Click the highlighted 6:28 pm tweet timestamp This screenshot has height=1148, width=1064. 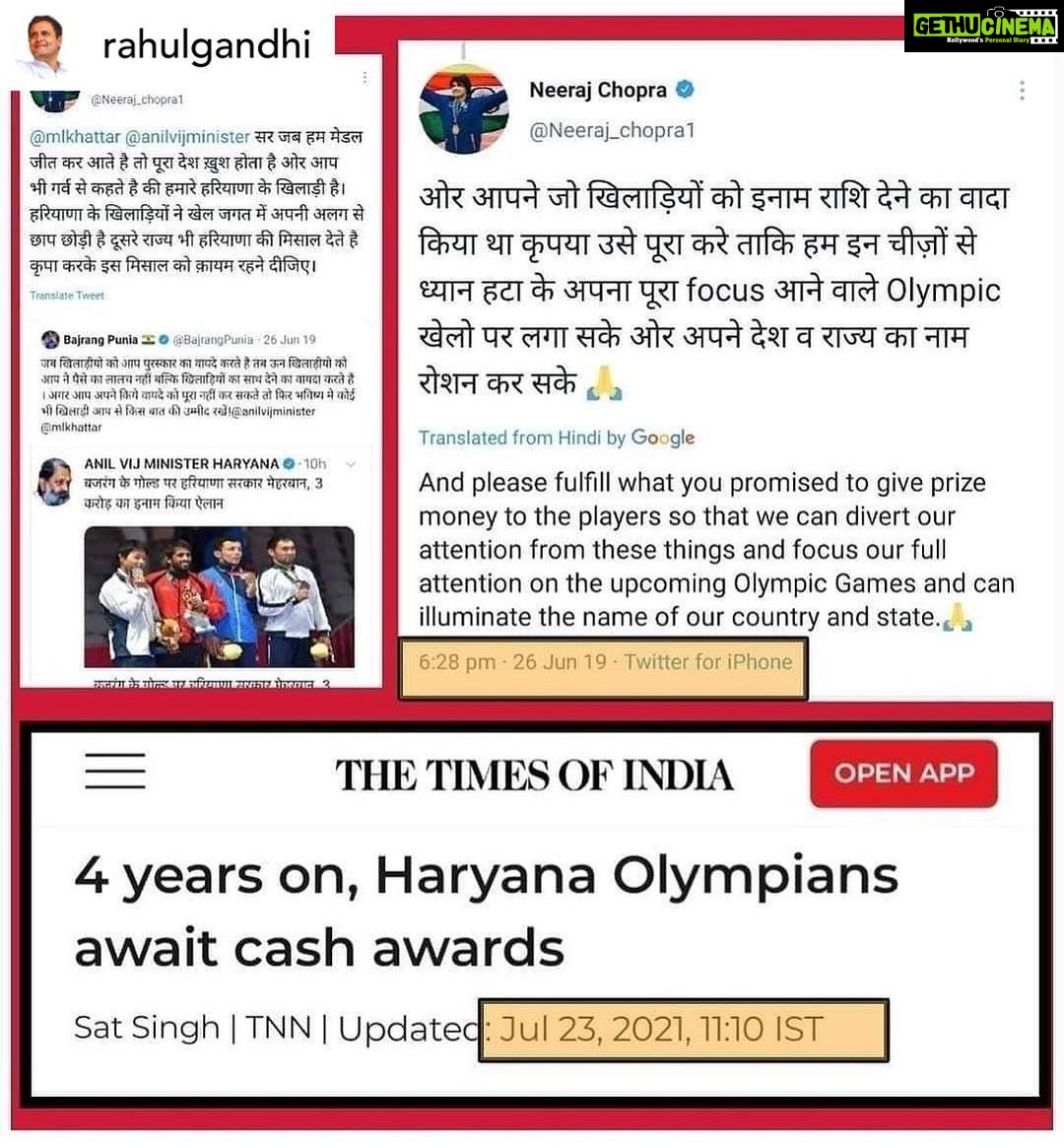(x=605, y=662)
